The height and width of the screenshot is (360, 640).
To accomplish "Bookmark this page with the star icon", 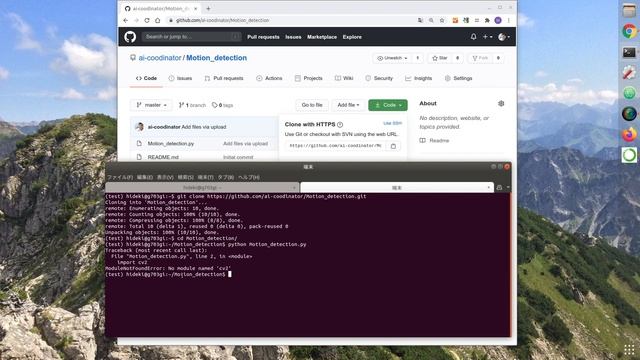I will (x=442, y=20).
